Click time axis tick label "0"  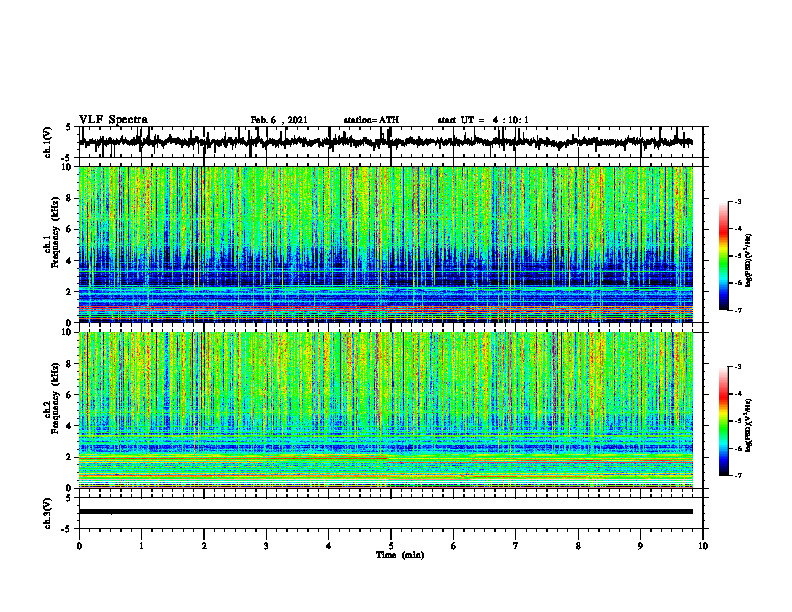pyautogui.click(x=79, y=546)
